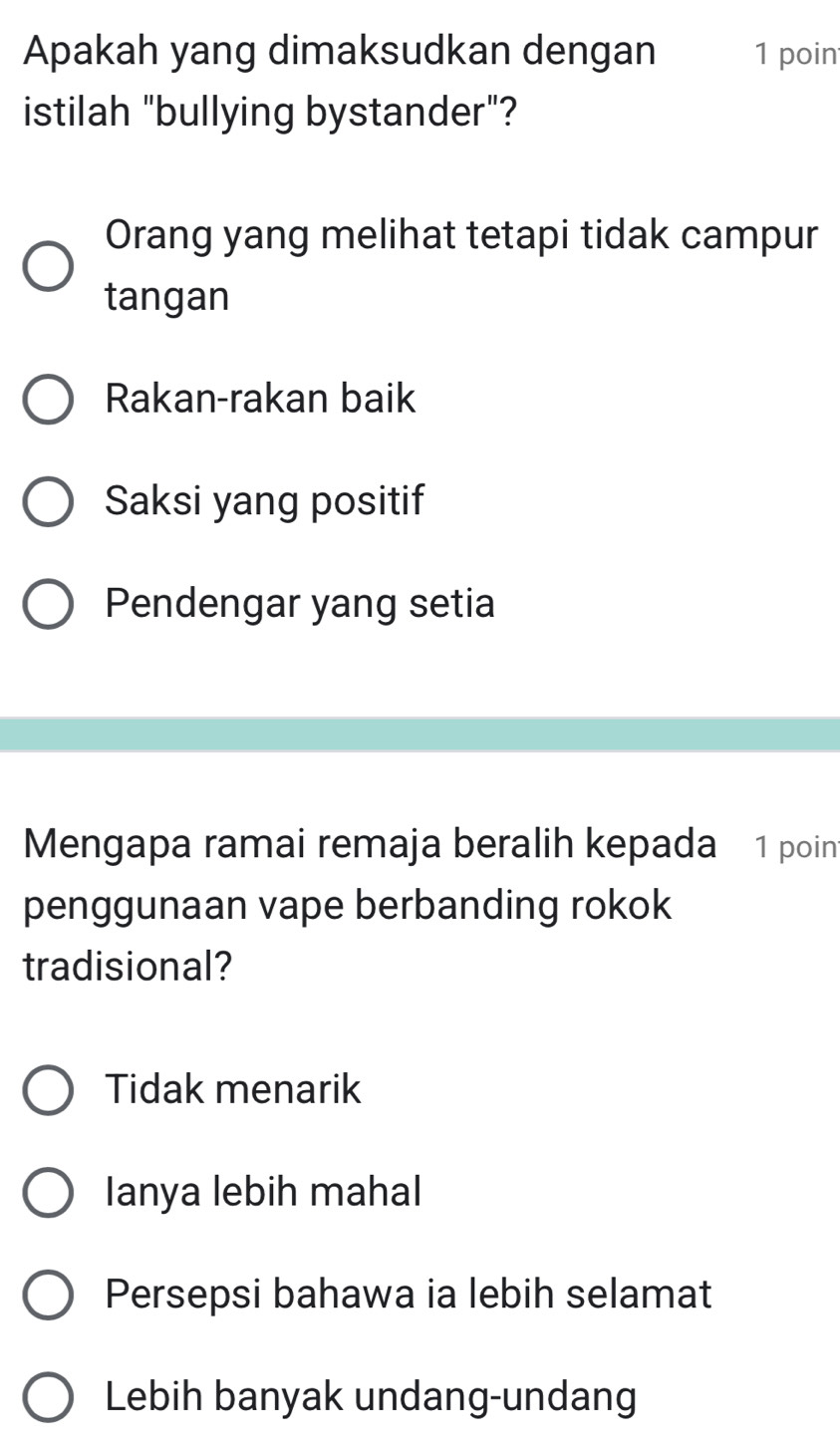Click the 'Rakan-rakan baik' answer label text
Image resolution: width=840 pixels, height=1447 pixels.
coord(260,400)
